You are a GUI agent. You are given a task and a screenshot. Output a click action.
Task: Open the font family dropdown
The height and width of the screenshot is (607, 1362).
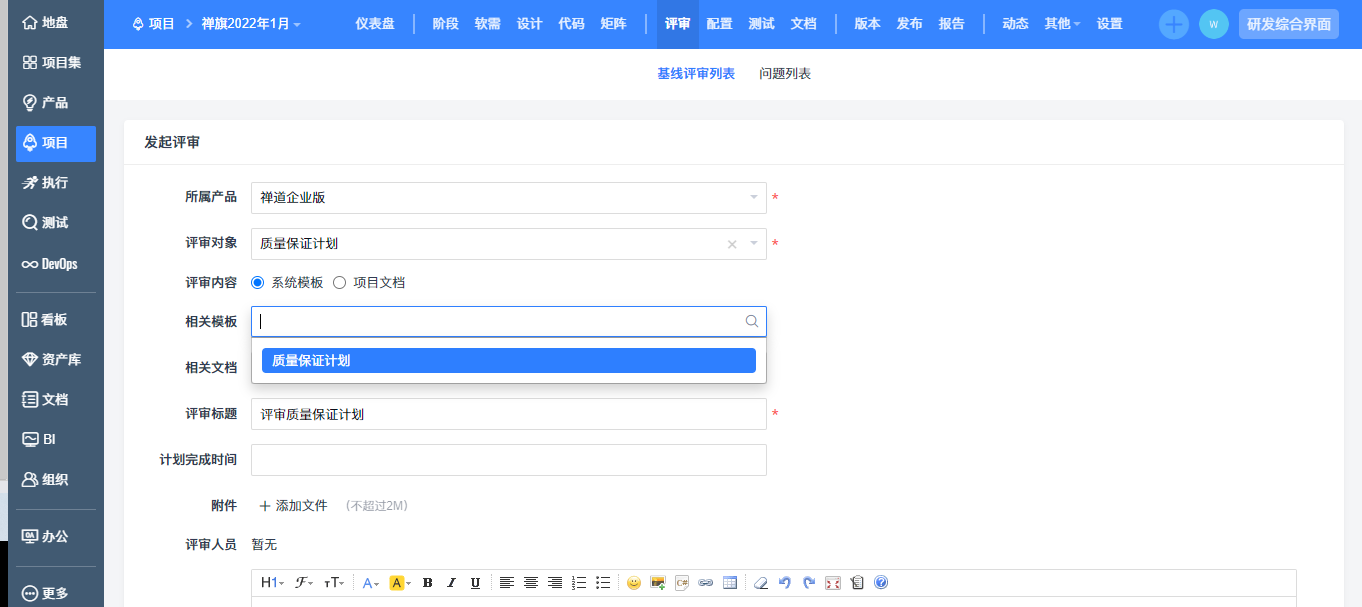(304, 583)
